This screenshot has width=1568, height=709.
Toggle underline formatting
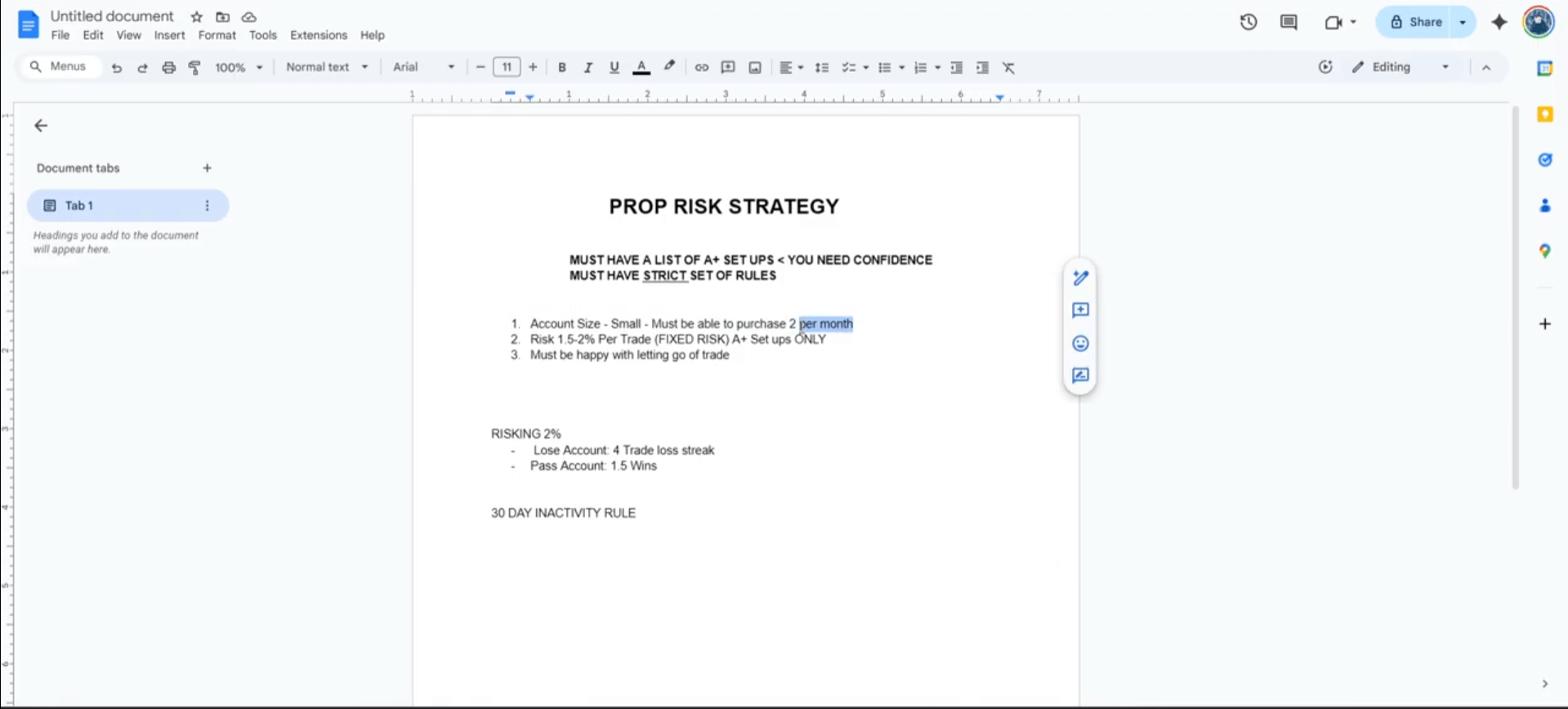coord(614,68)
